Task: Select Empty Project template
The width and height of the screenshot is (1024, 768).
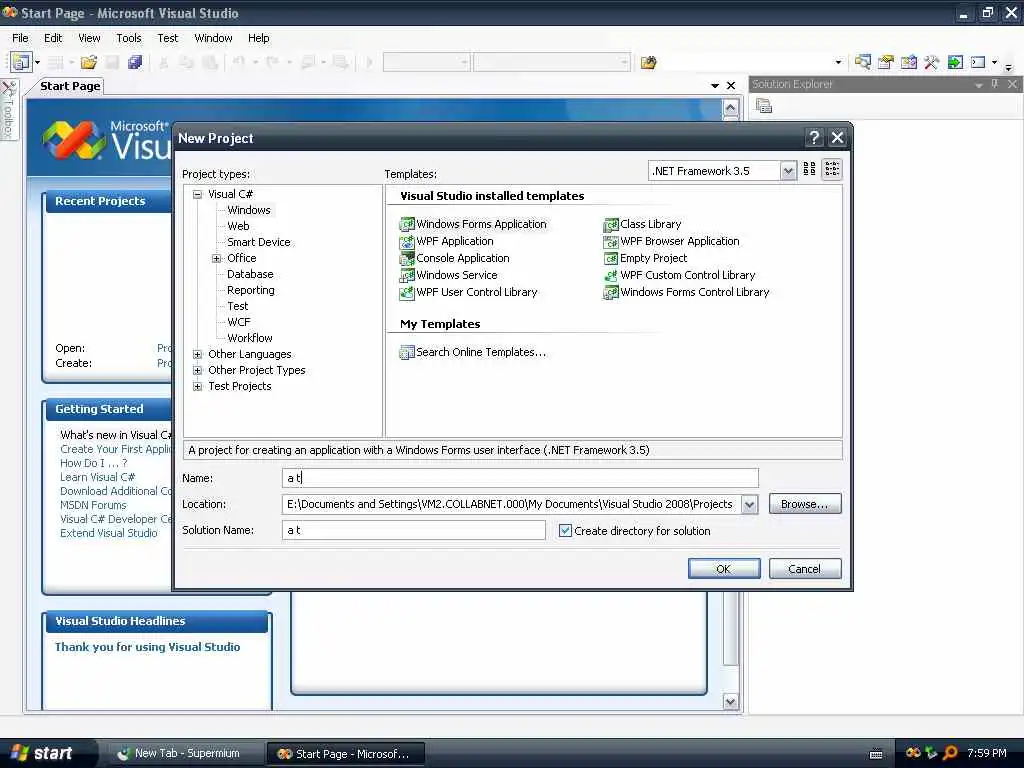Action: coord(645,258)
